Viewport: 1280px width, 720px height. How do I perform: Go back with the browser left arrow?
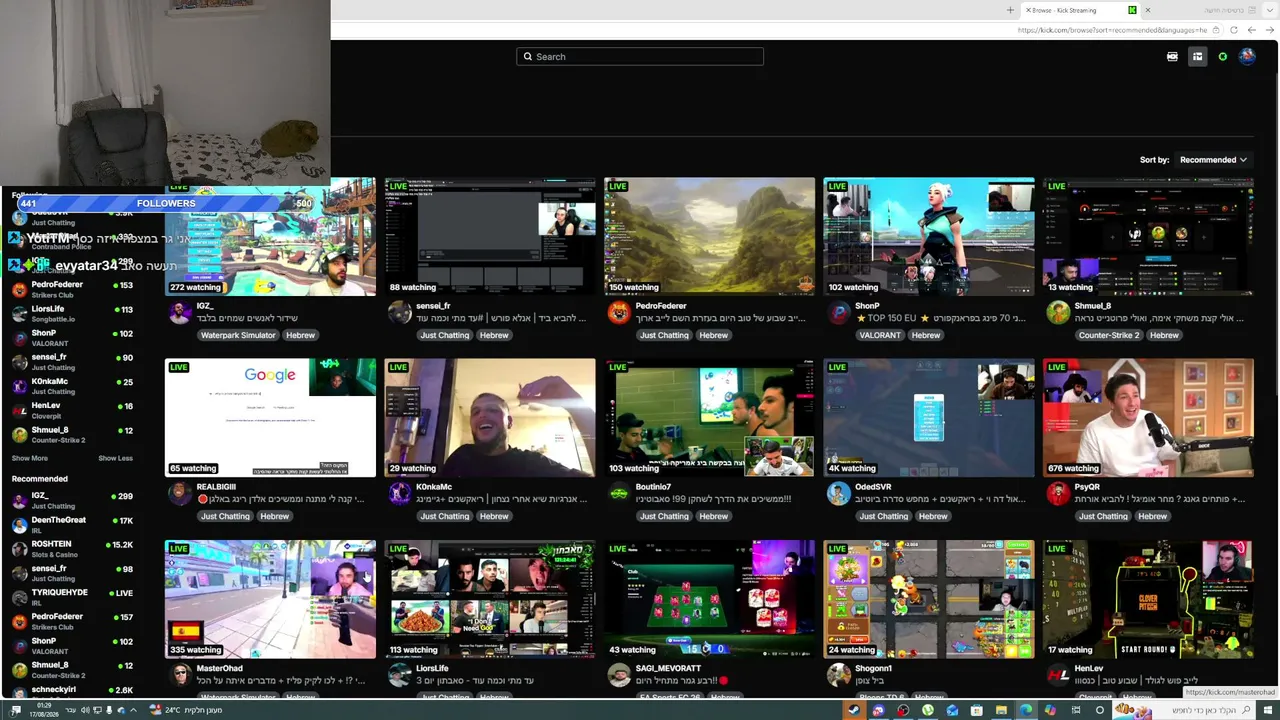tap(1251, 30)
